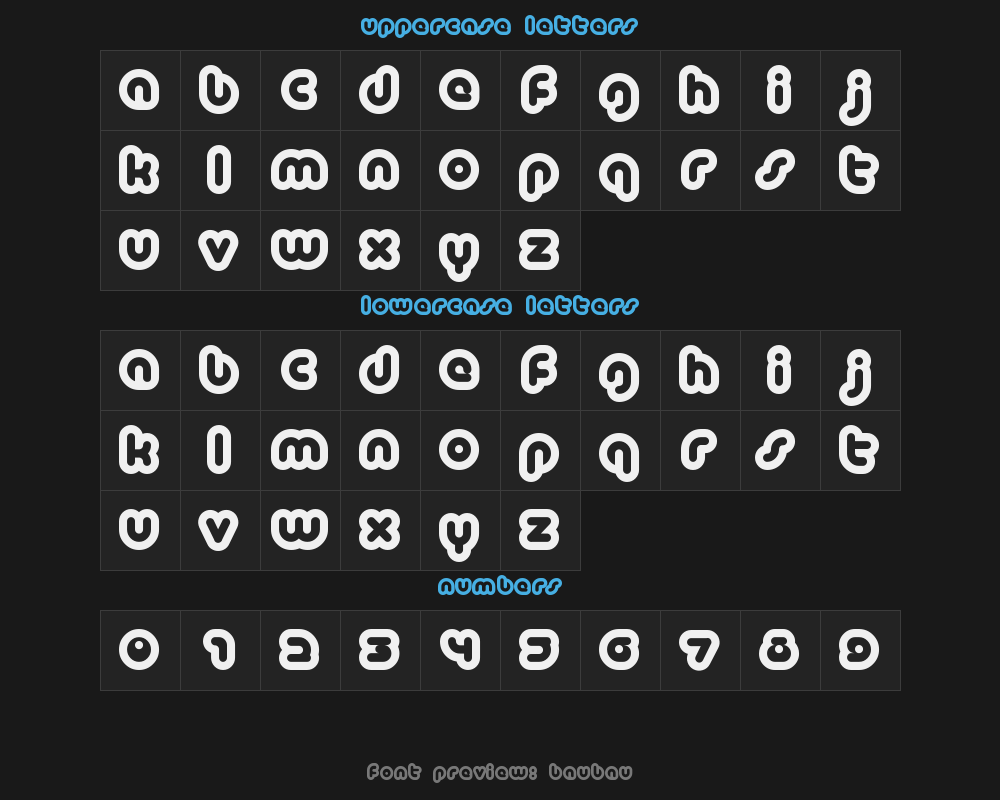Click the number 9 glyph
The image size is (1000, 800).
(x=860, y=651)
